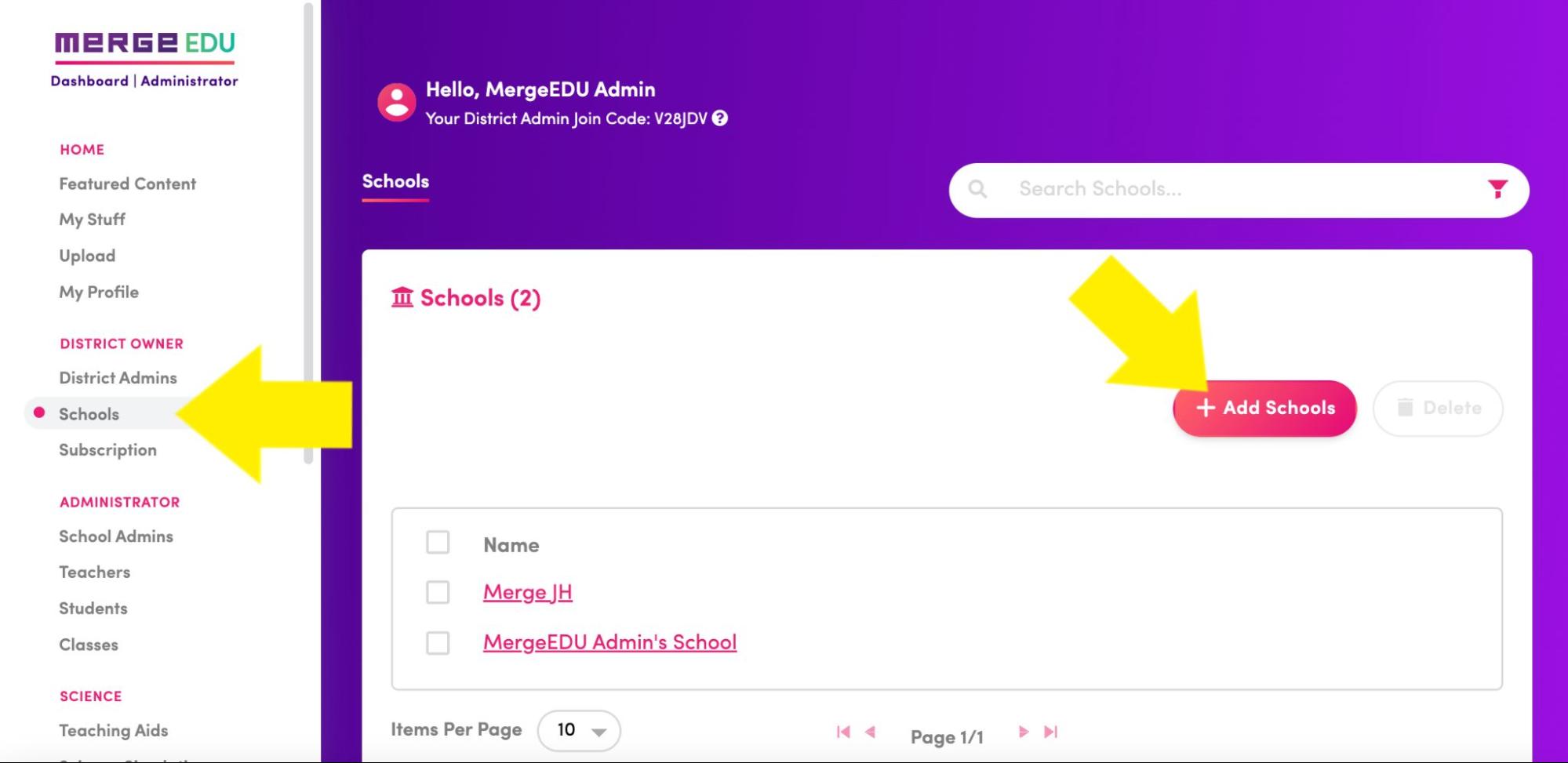Click the Hello, MergeEDU Admin greeting
This screenshot has width=1568, height=763.
pos(540,89)
